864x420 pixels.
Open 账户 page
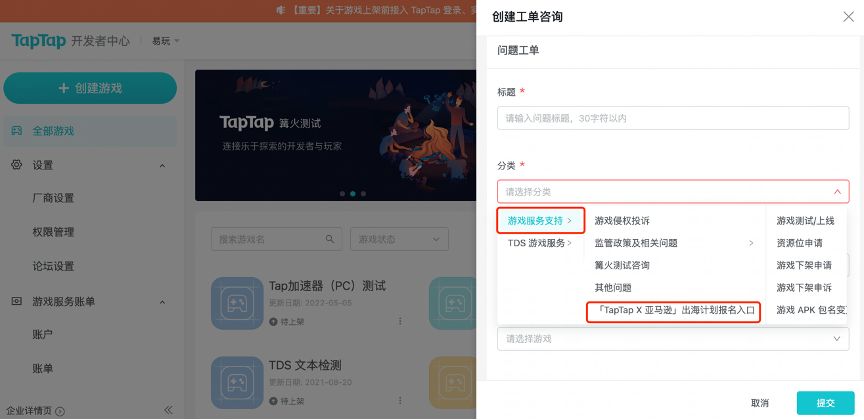(42, 335)
